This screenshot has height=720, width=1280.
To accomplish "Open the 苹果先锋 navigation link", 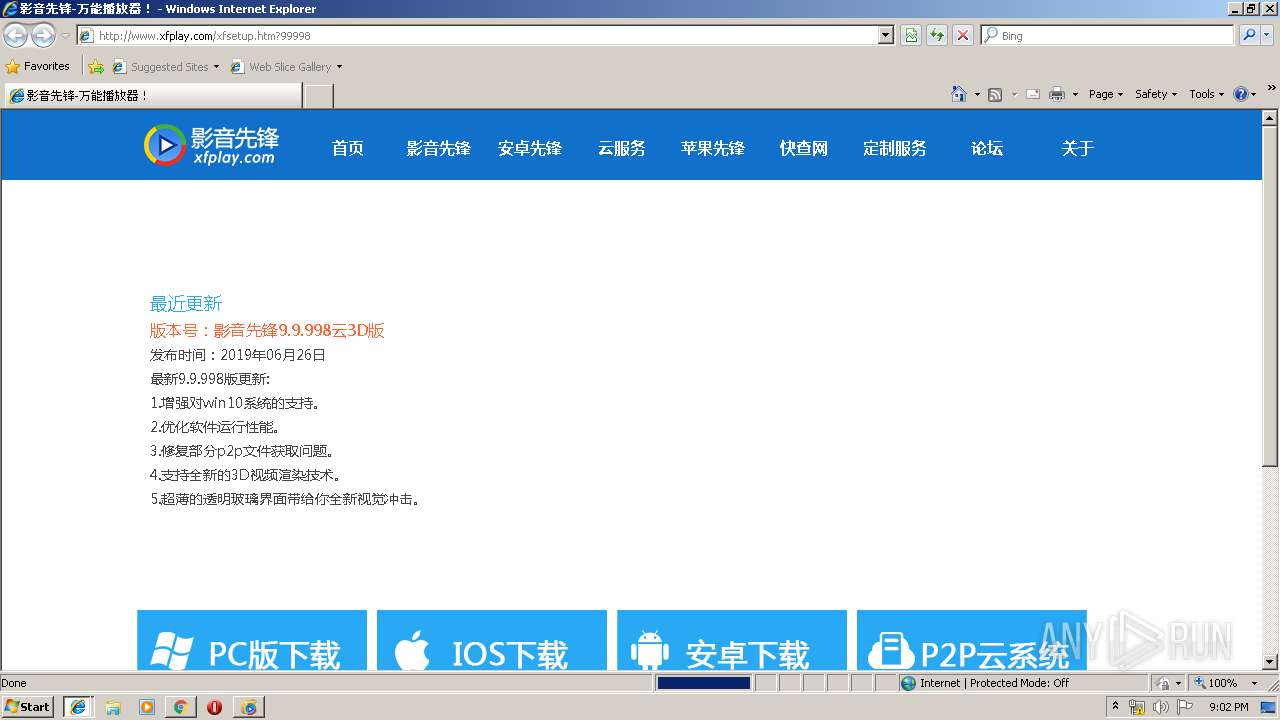I will click(x=713, y=148).
